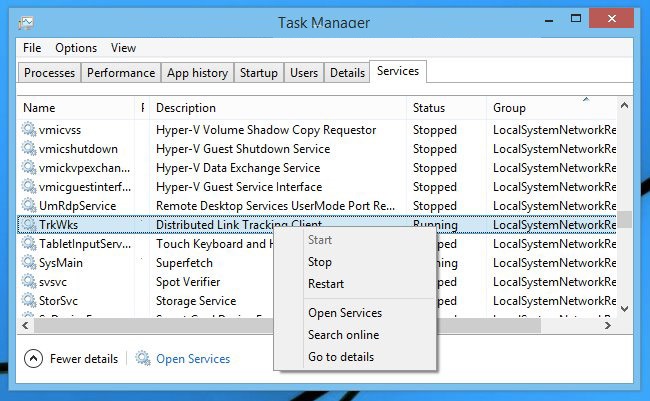This screenshot has width=650, height=401.
Task: Click the Task Manager title bar icon
Action: 26,23
